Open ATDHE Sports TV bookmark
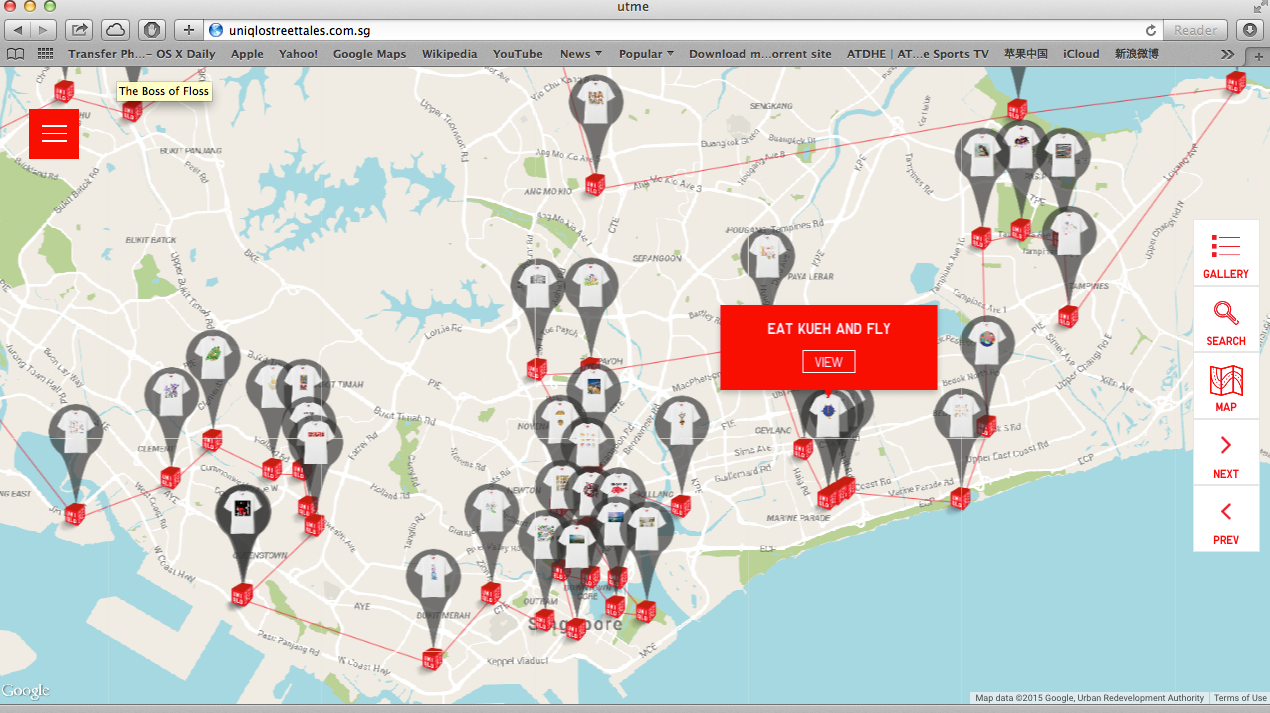The image size is (1270, 713). 917,54
